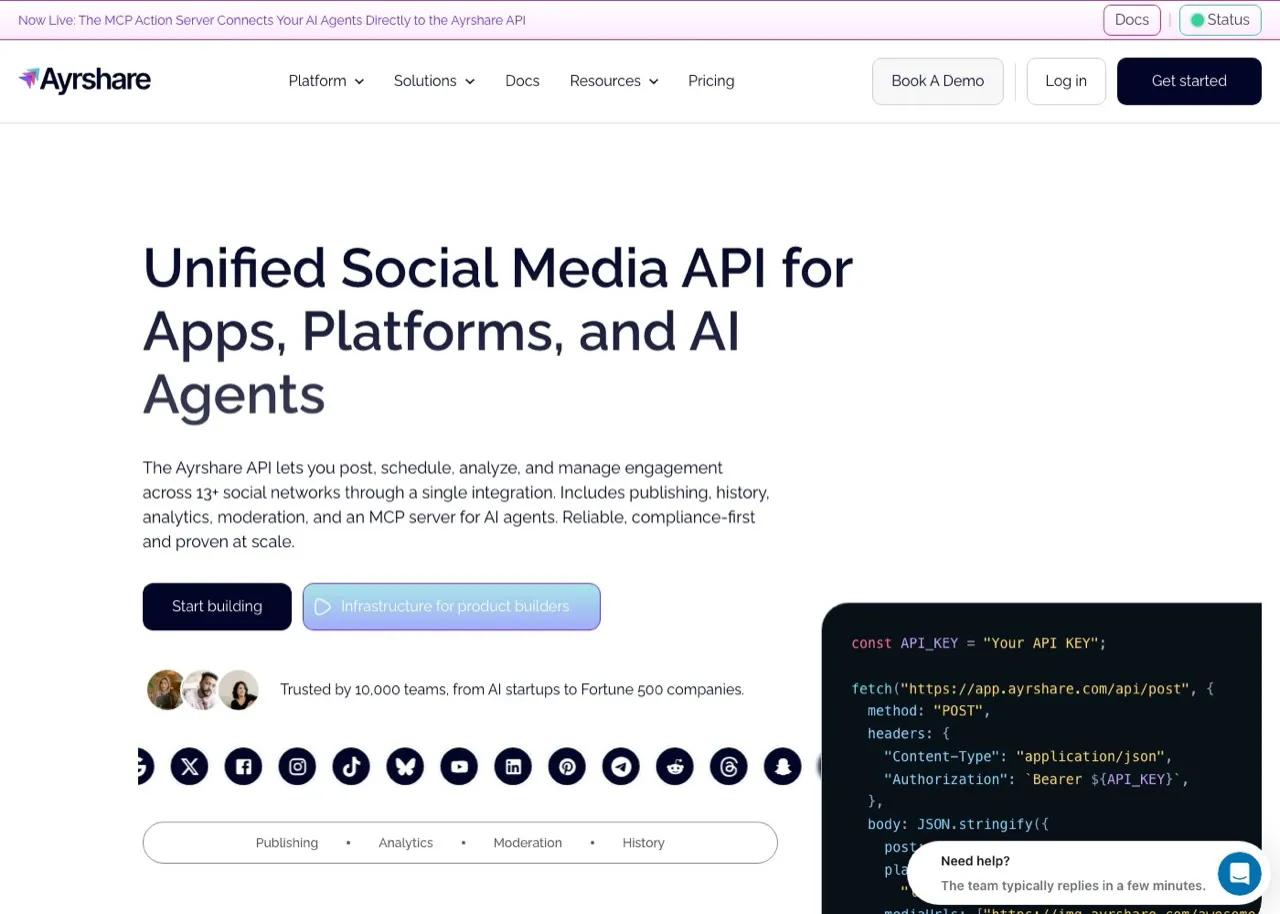Screen dimensions: 1280x914
Task: Click the Bluesky butterfly icon
Action: tap(405, 767)
